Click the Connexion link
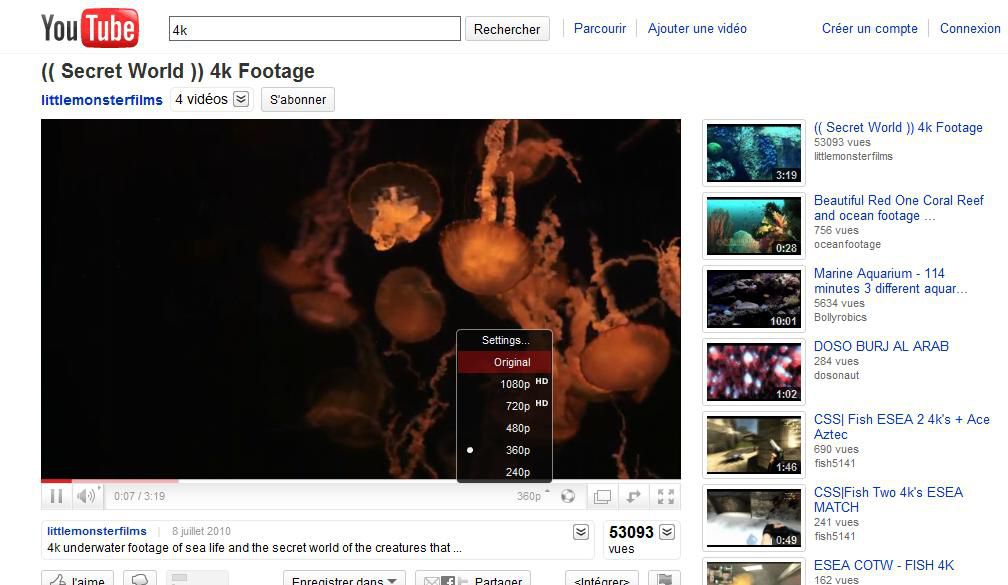This screenshot has width=1008, height=585. tap(970, 28)
